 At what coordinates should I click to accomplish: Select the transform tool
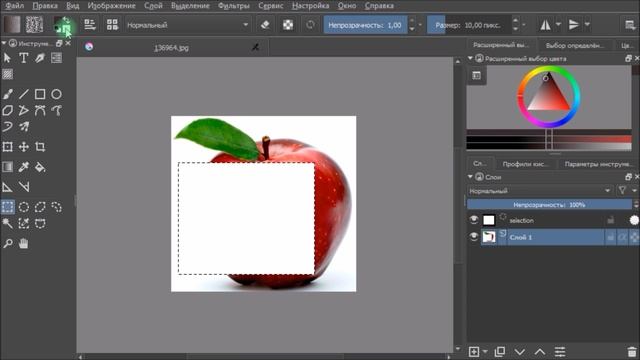click(7, 147)
